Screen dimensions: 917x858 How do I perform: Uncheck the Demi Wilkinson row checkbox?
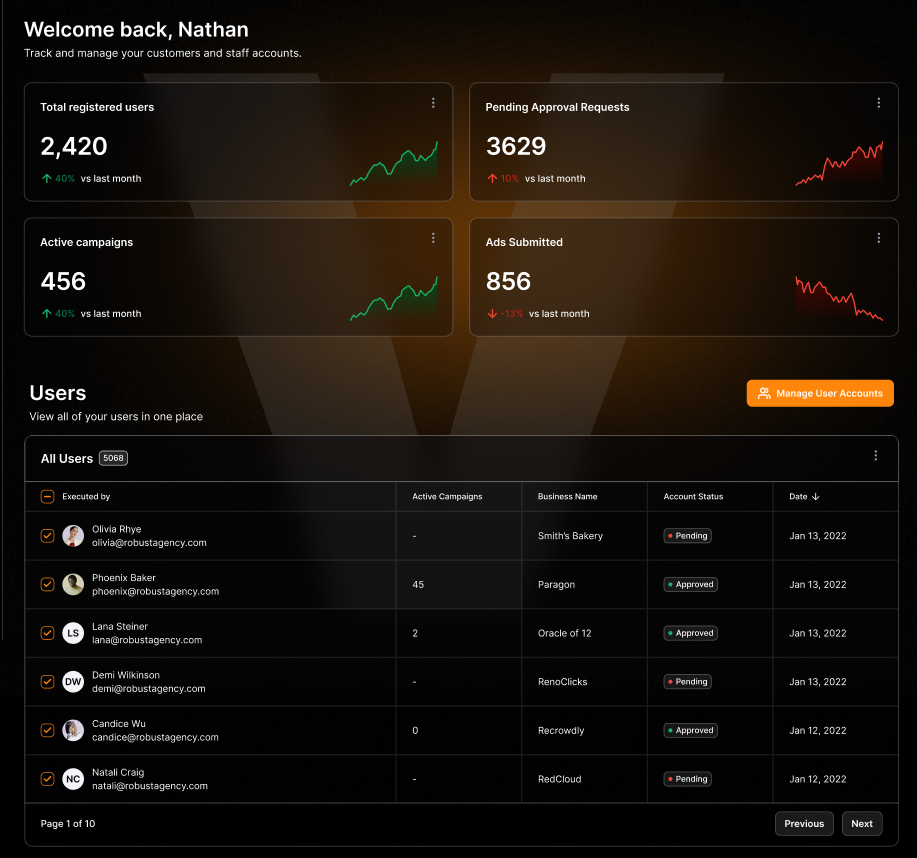coord(47,681)
